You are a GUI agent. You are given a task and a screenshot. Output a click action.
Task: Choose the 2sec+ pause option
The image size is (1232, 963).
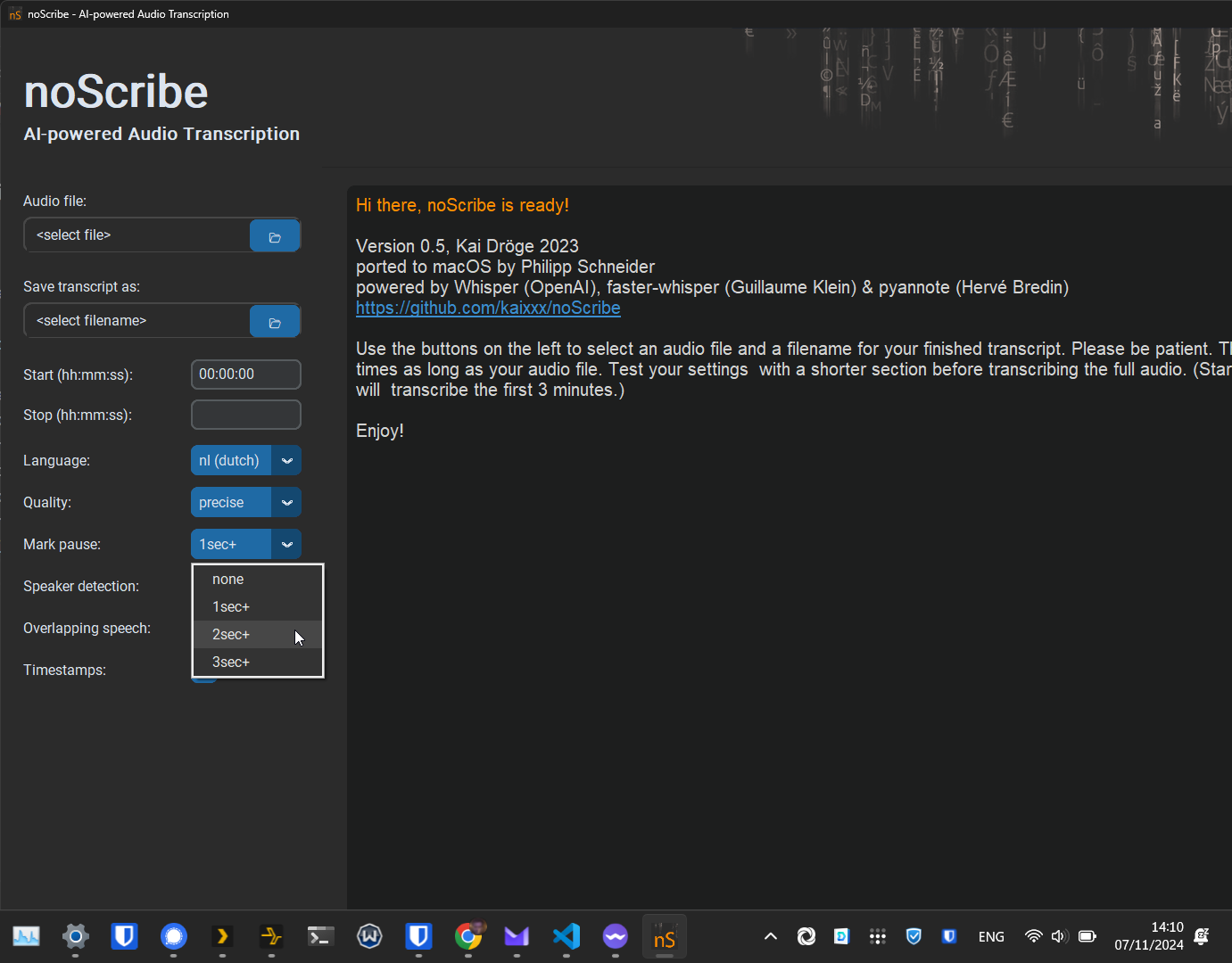coord(231,635)
